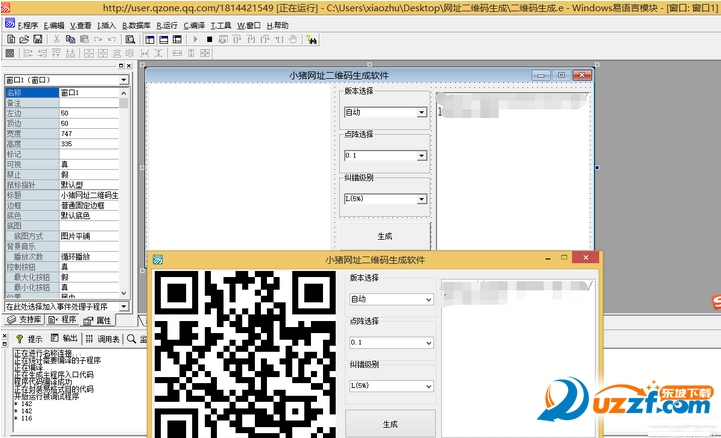Click the Paste toolbar icon
The width and height of the screenshot is (721, 438).
tap(84, 40)
